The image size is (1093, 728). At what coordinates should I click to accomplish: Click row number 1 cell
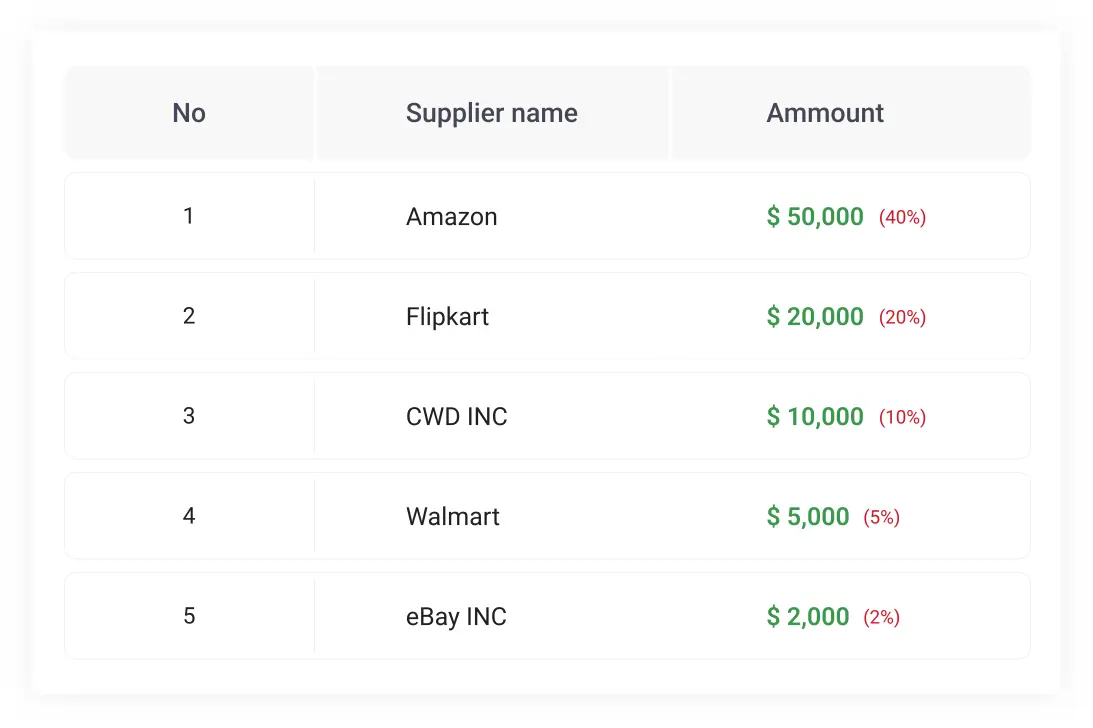189,216
